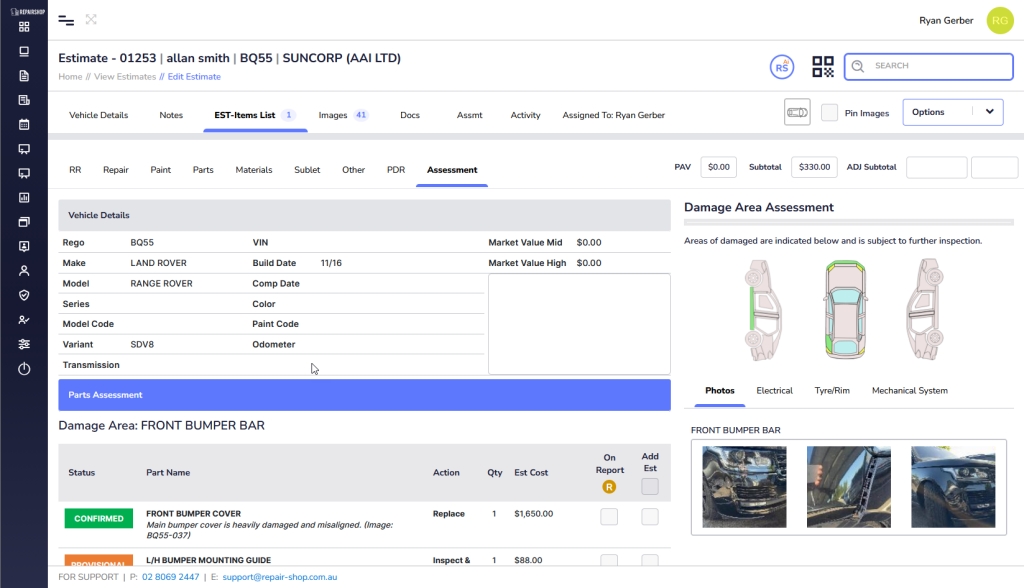
Task: Click the RG user avatar
Action: pos(1000,20)
